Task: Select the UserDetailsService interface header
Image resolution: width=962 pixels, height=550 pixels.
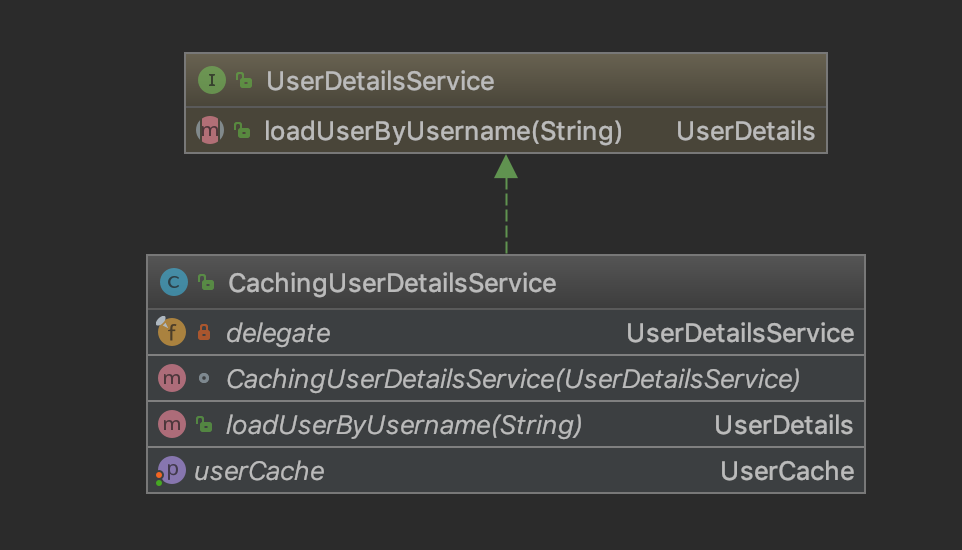Action: click(x=380, y=81)
